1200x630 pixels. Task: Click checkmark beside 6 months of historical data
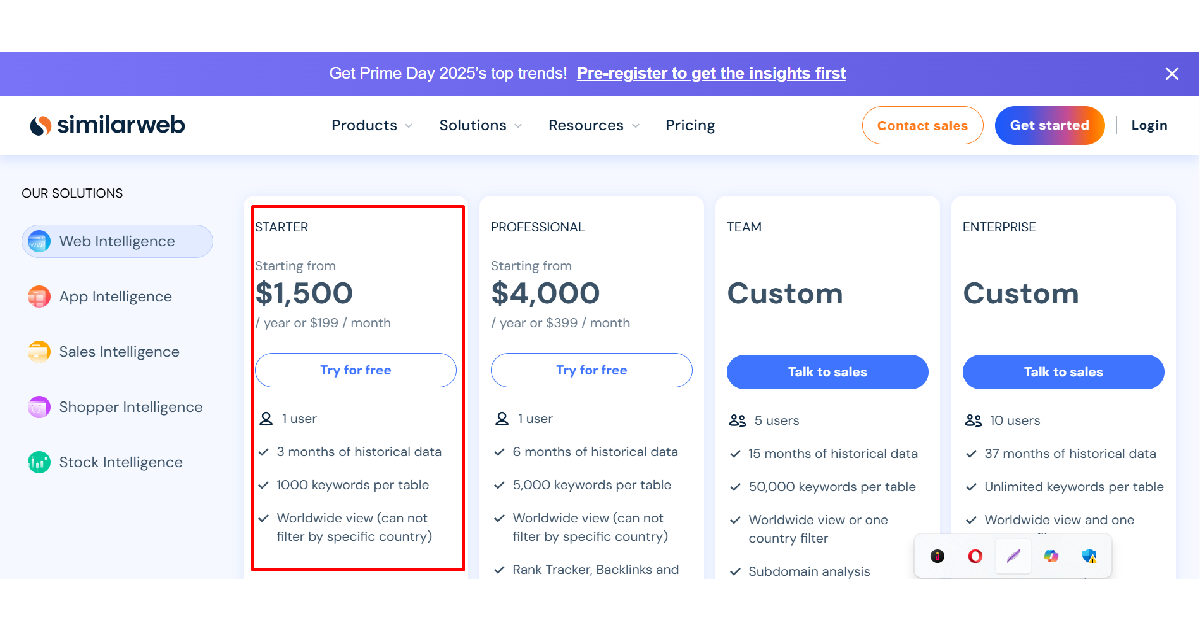point(500,452)
